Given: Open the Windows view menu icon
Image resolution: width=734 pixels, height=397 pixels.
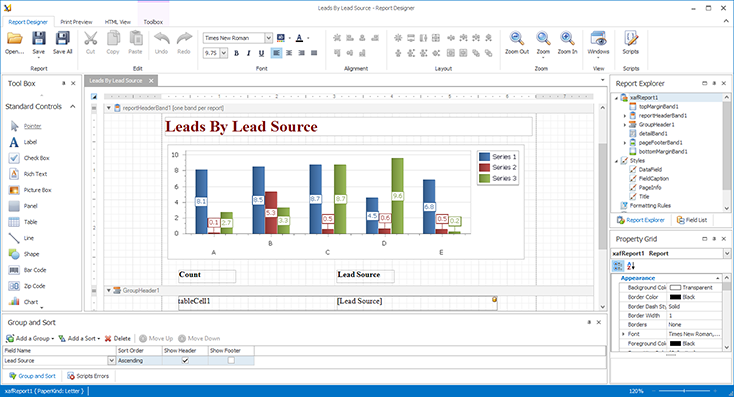Looking at the screenshot, I should [598, 39].
